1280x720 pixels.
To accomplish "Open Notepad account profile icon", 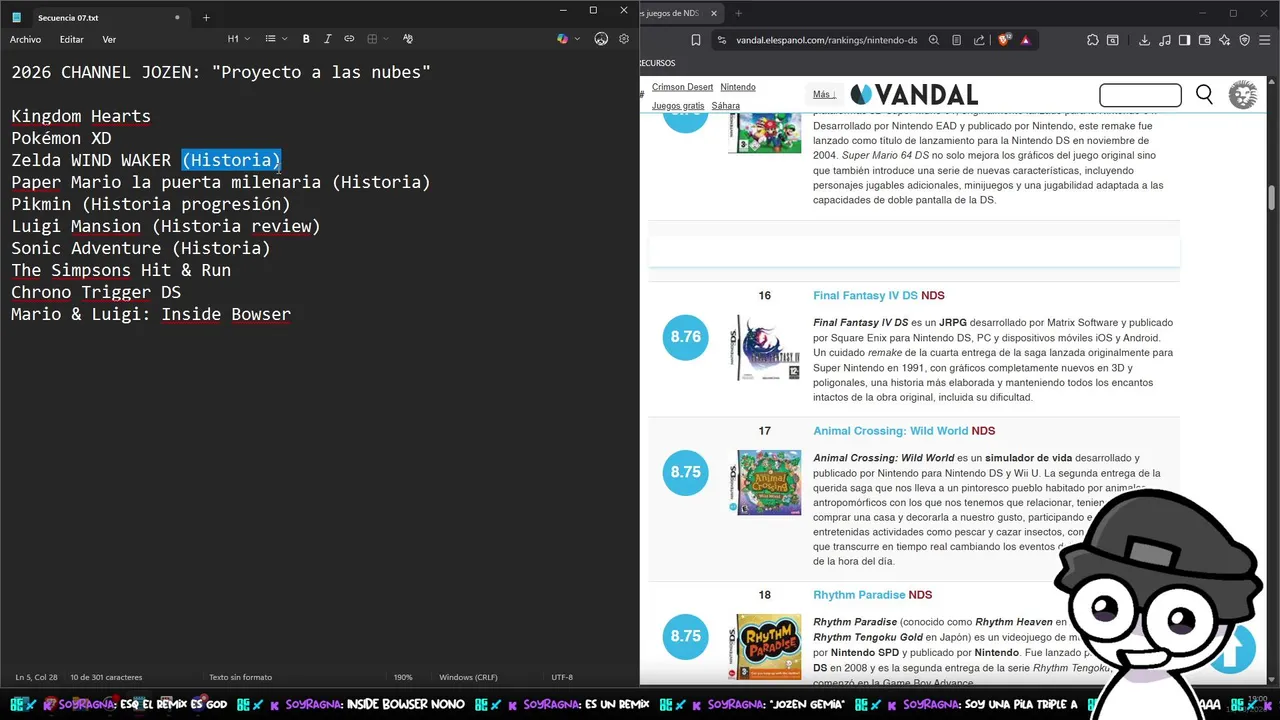I will pos(601,39).
